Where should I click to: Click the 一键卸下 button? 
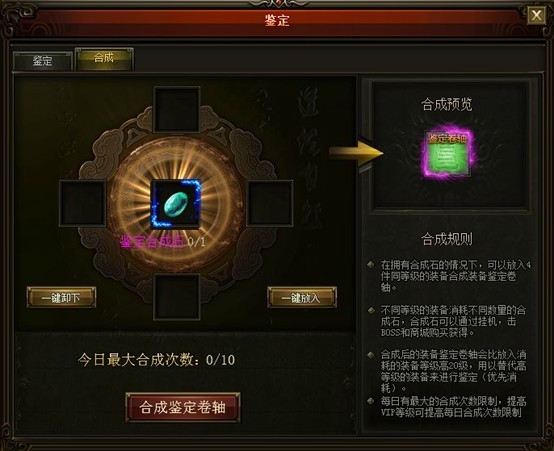tap(61, 297)
